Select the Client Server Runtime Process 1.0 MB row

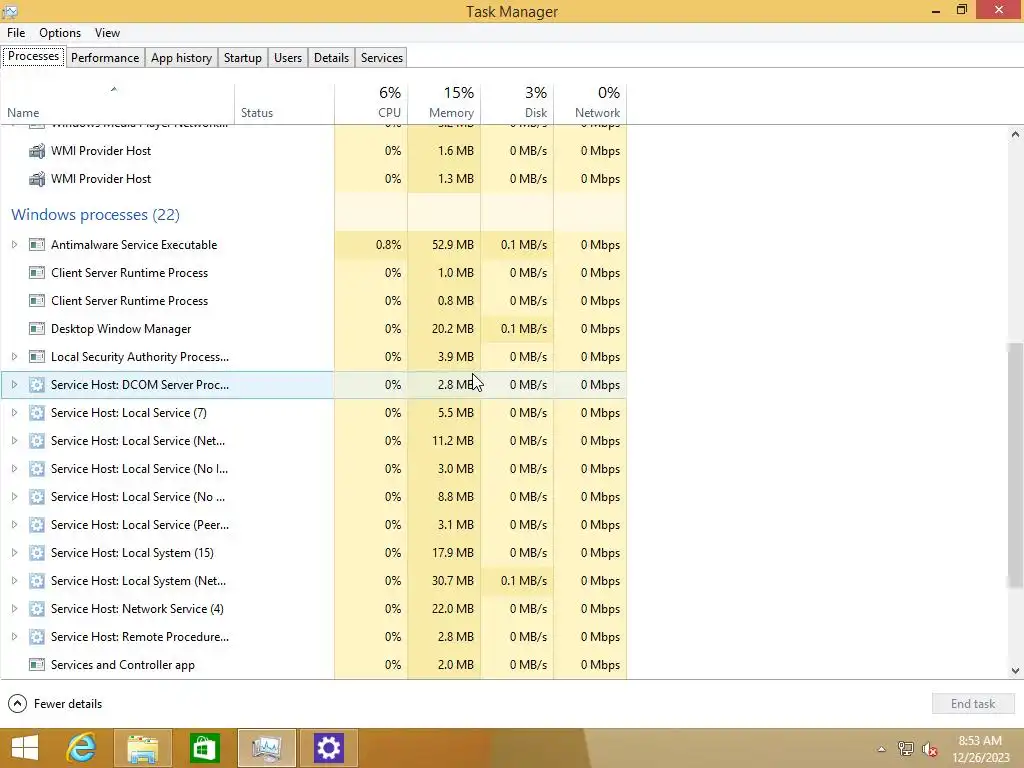coord(313,273)
